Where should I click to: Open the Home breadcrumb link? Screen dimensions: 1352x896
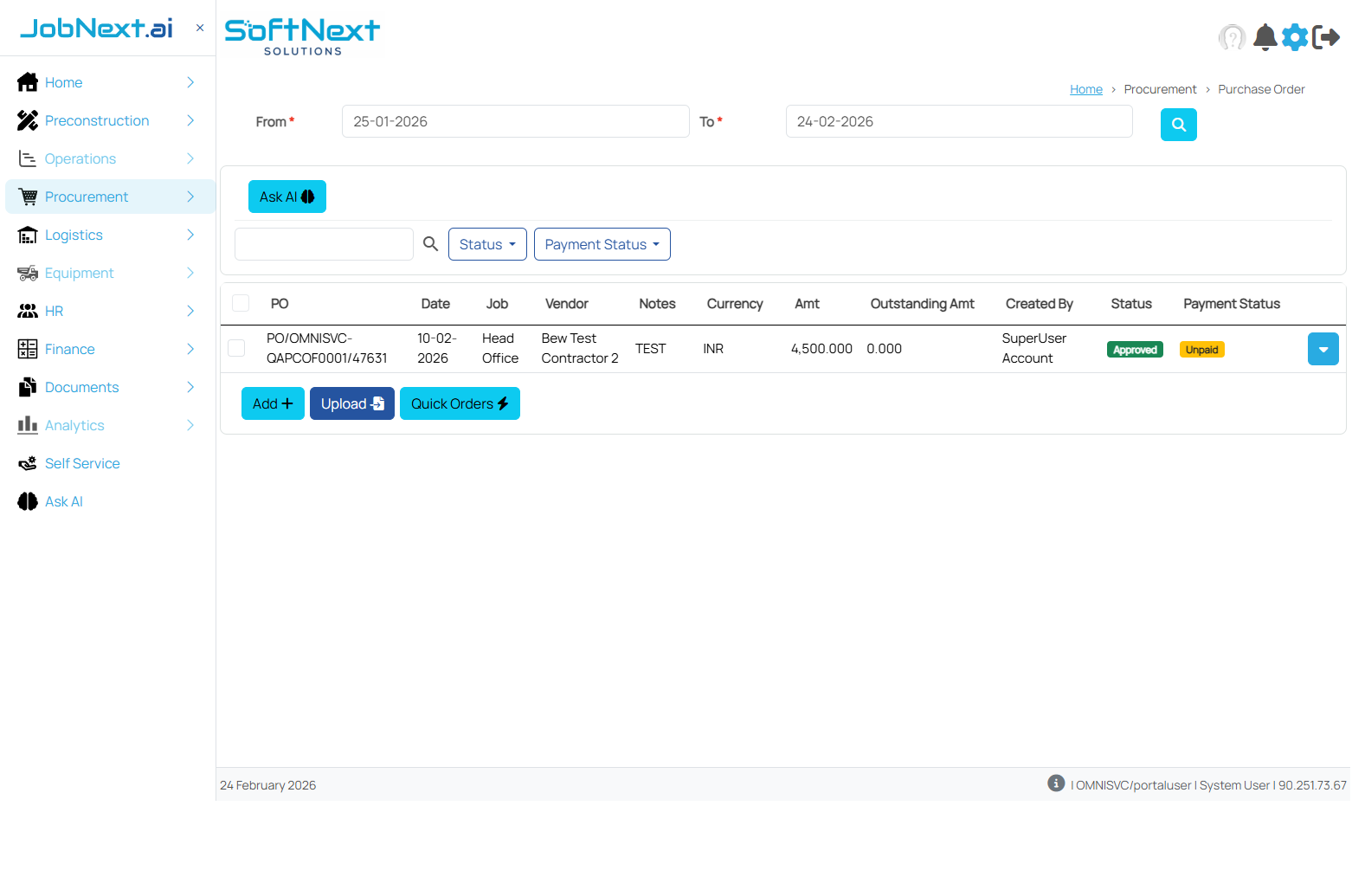coord(1086,89)
